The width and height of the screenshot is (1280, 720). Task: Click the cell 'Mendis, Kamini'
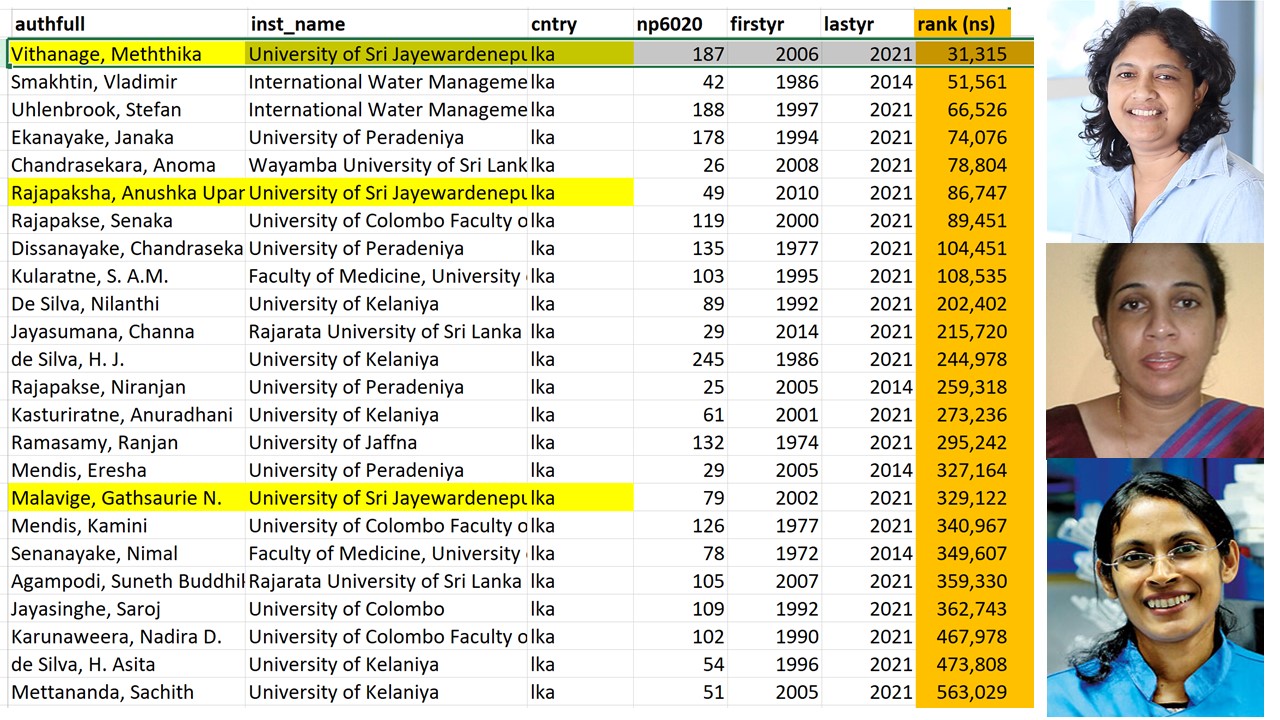pos(127,525)
